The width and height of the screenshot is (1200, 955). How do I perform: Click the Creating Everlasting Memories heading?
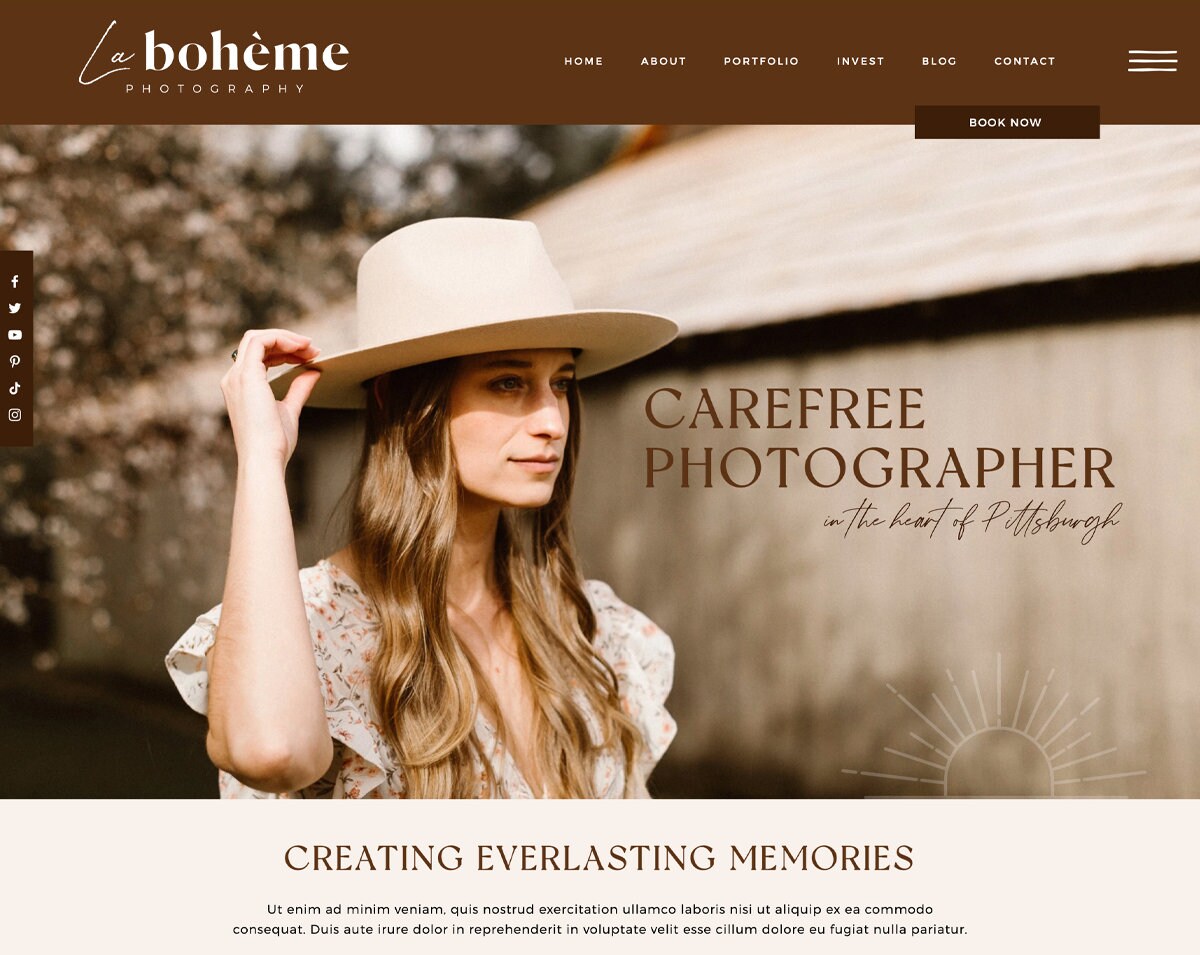(x=599, y=858)
